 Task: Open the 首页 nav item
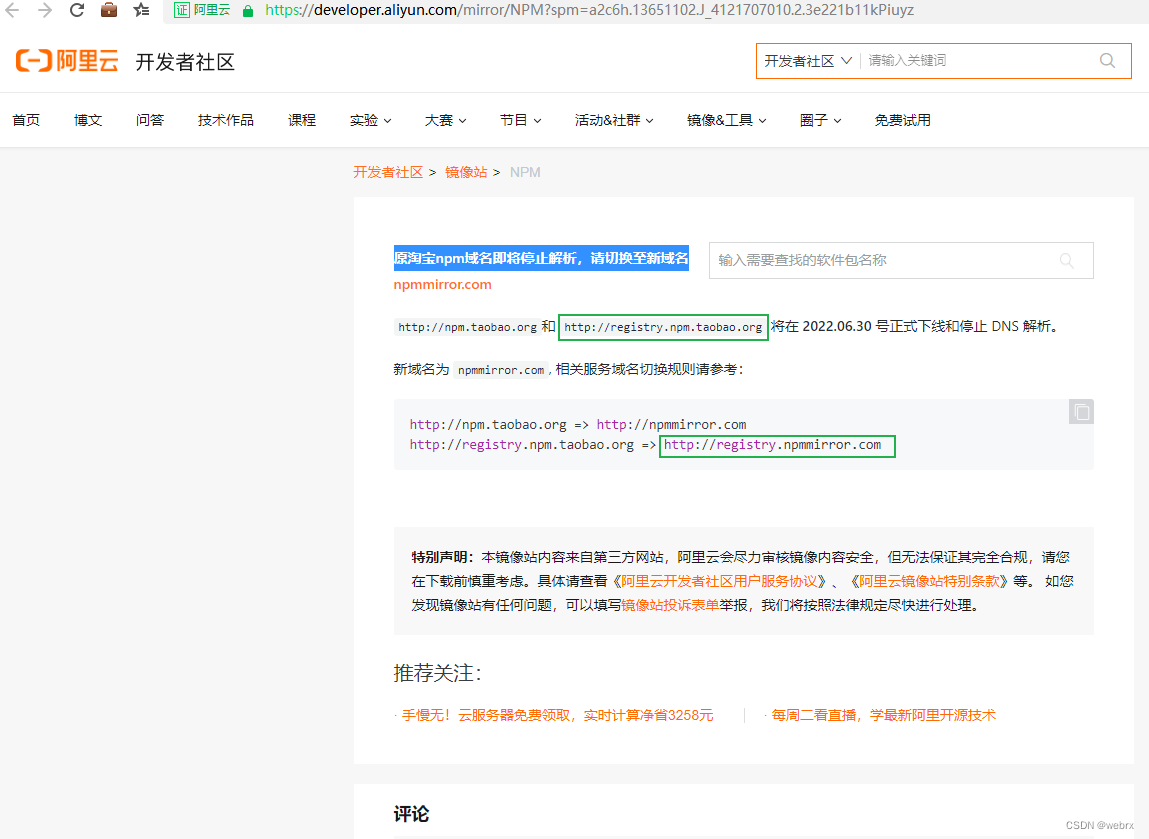click(26, 120)
